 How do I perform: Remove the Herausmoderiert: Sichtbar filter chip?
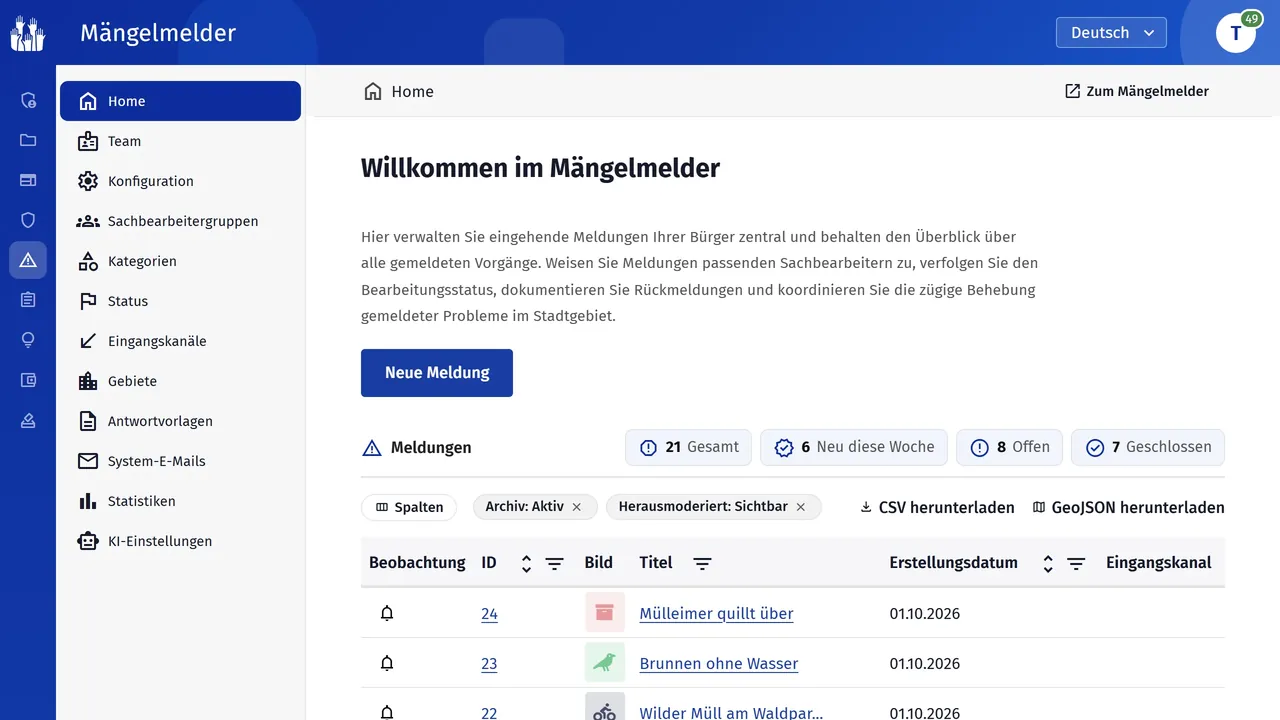click(x=801, y=507)
